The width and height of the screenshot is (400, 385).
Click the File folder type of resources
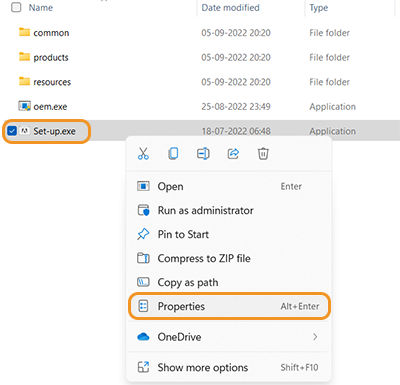point(329,82)
